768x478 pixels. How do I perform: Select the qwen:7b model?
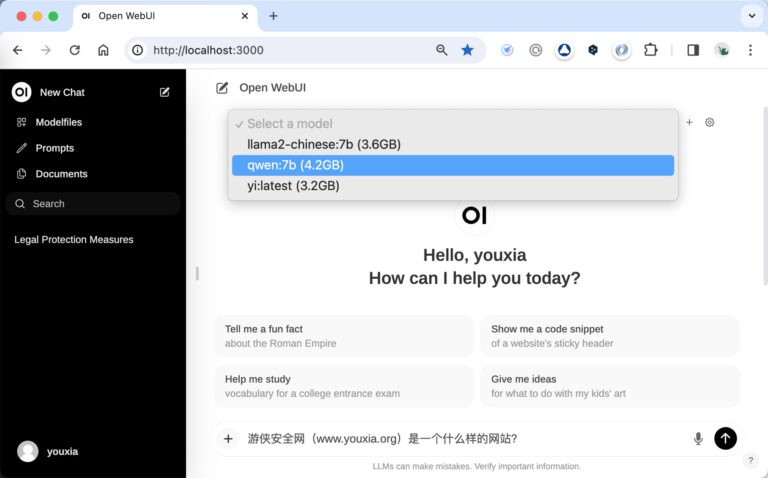[x=453, y=165]
